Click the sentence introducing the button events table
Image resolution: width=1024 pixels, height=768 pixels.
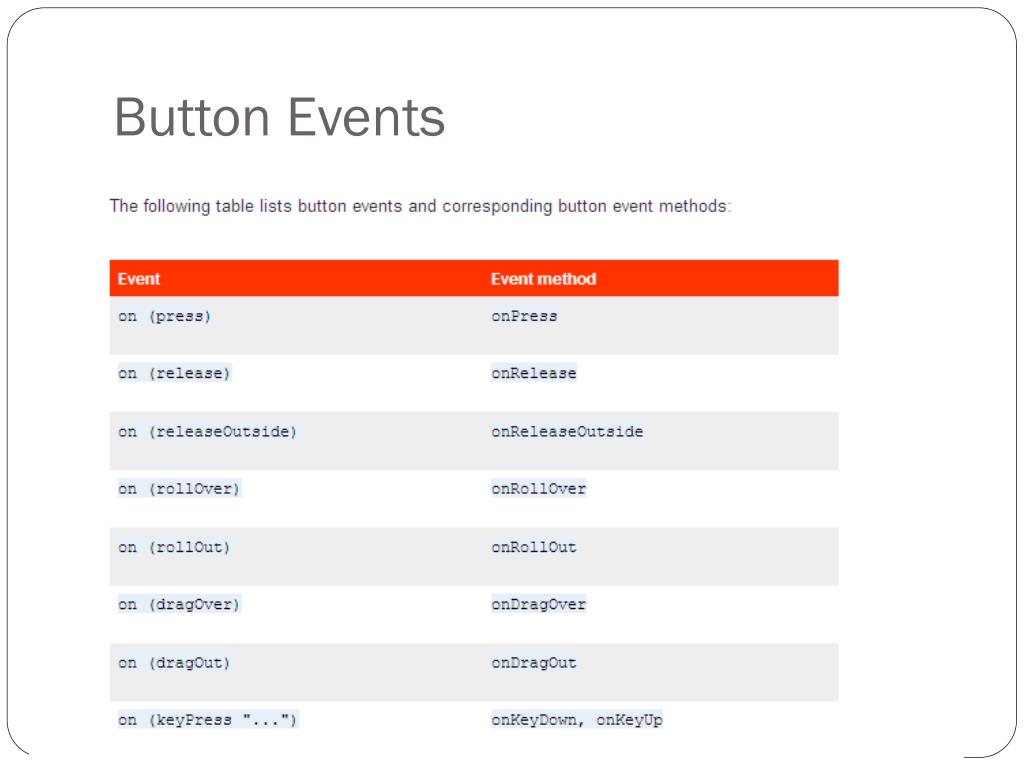[x=421, y=206]
